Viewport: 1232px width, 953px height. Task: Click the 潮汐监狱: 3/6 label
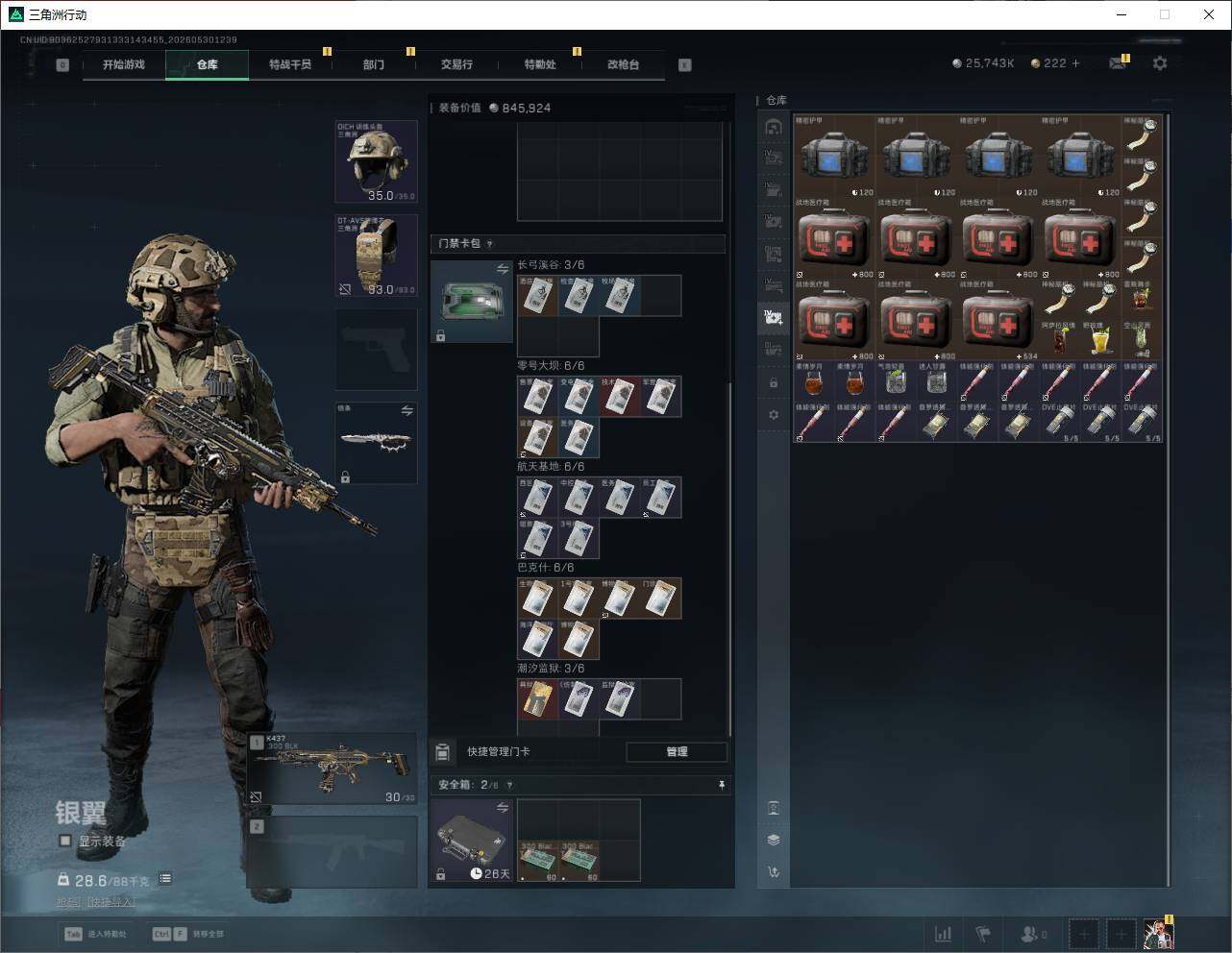click(551, 669)
